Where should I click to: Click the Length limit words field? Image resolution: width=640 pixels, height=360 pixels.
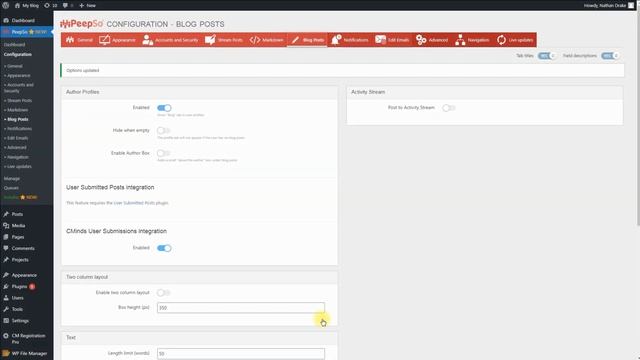click(241, 353)
